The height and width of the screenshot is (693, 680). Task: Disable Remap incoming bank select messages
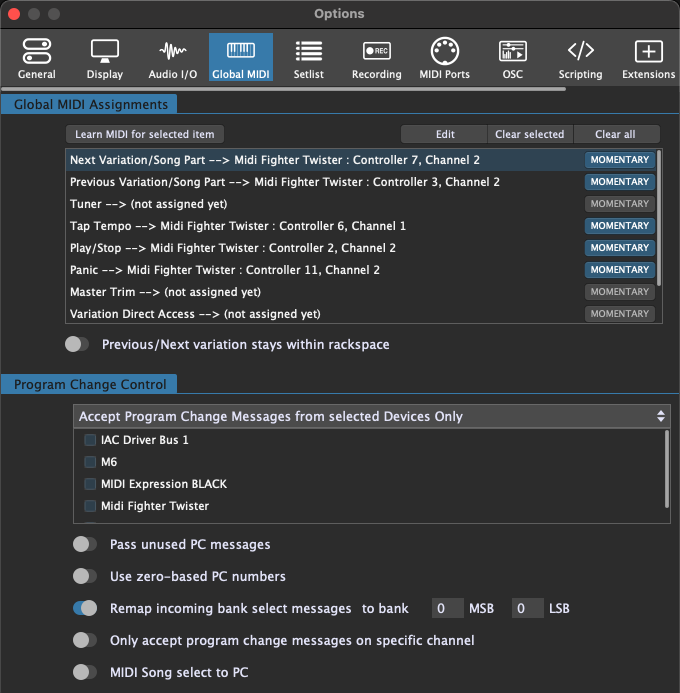tap(85, 608)
